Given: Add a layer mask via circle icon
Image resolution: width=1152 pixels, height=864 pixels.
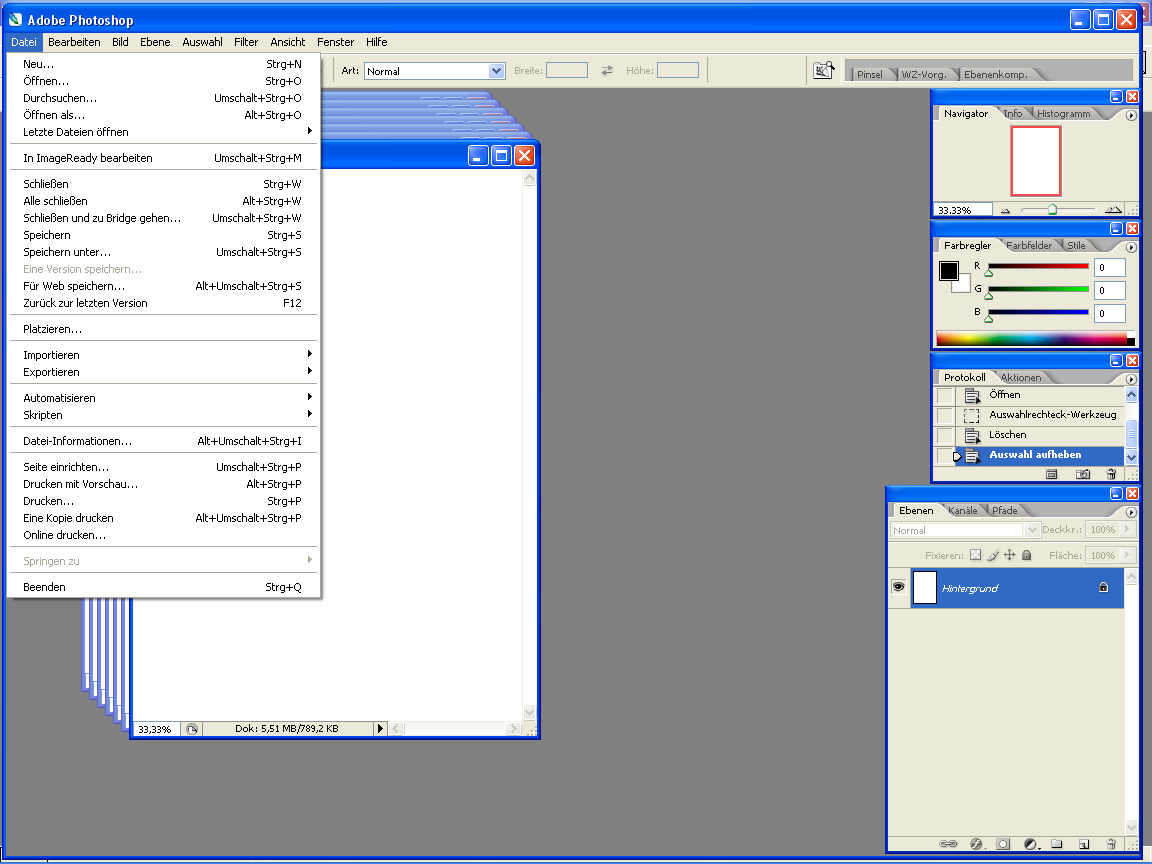Looking at the screenshot, I should [1003, 843].
